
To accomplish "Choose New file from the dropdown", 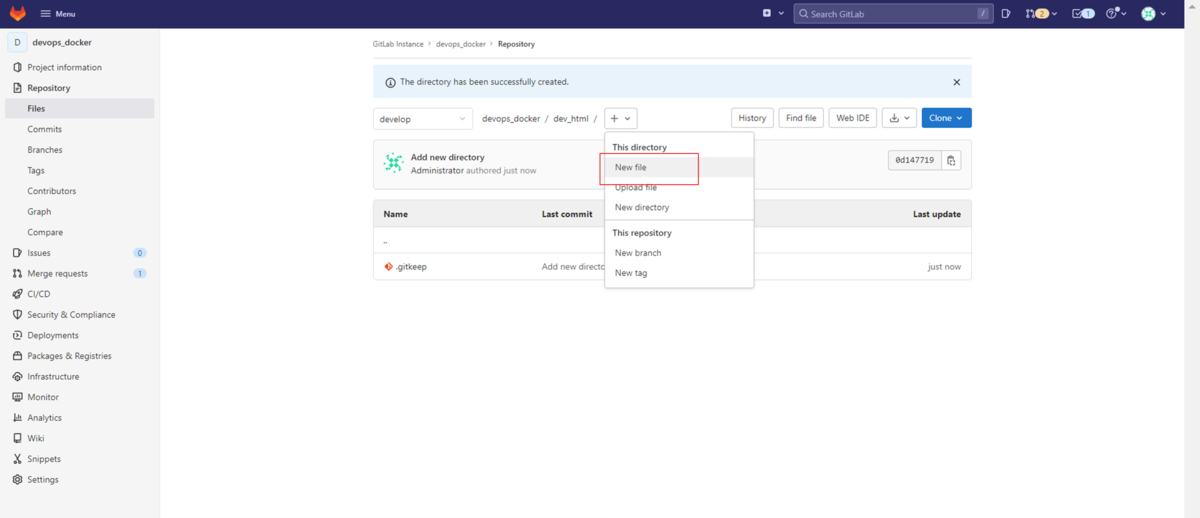I will point(679,167).
